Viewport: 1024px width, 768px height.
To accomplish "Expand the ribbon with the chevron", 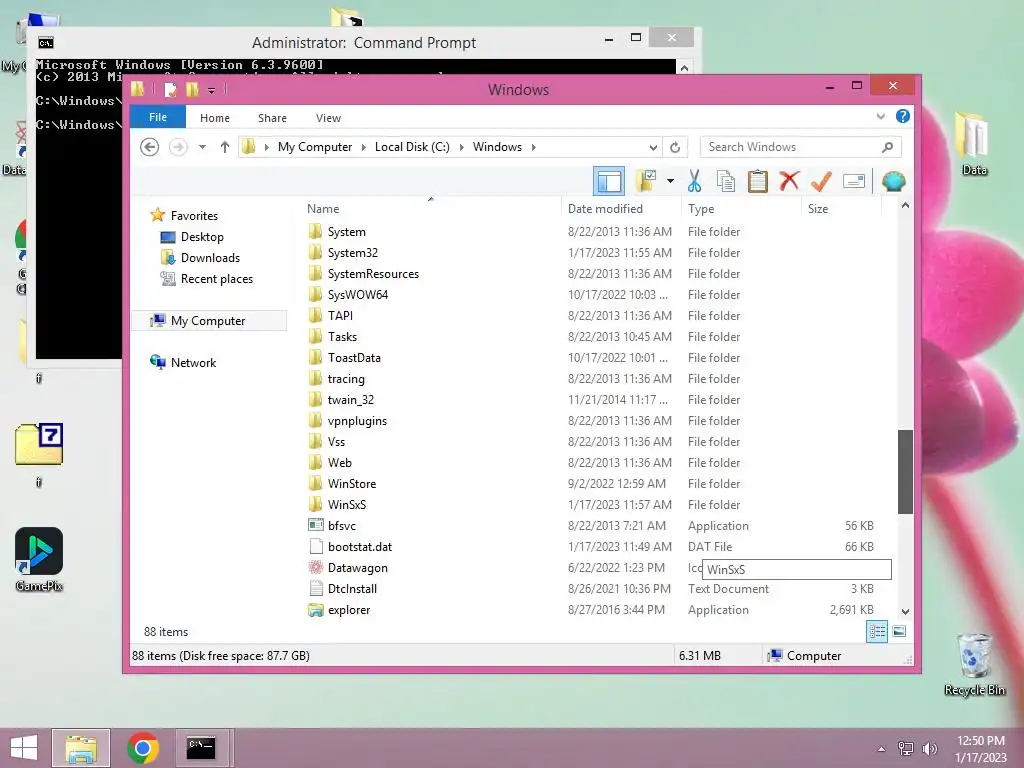I will pos(880,117).
